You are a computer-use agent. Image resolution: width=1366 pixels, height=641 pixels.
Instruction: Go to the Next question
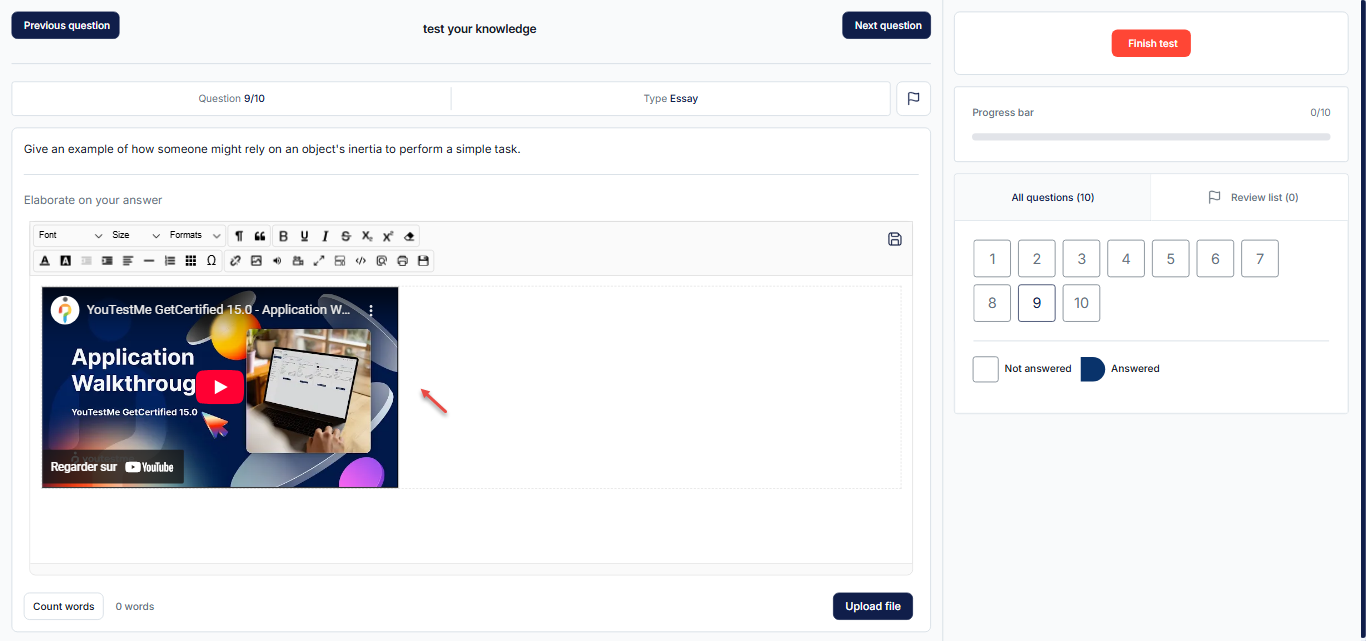click(887, 26)
